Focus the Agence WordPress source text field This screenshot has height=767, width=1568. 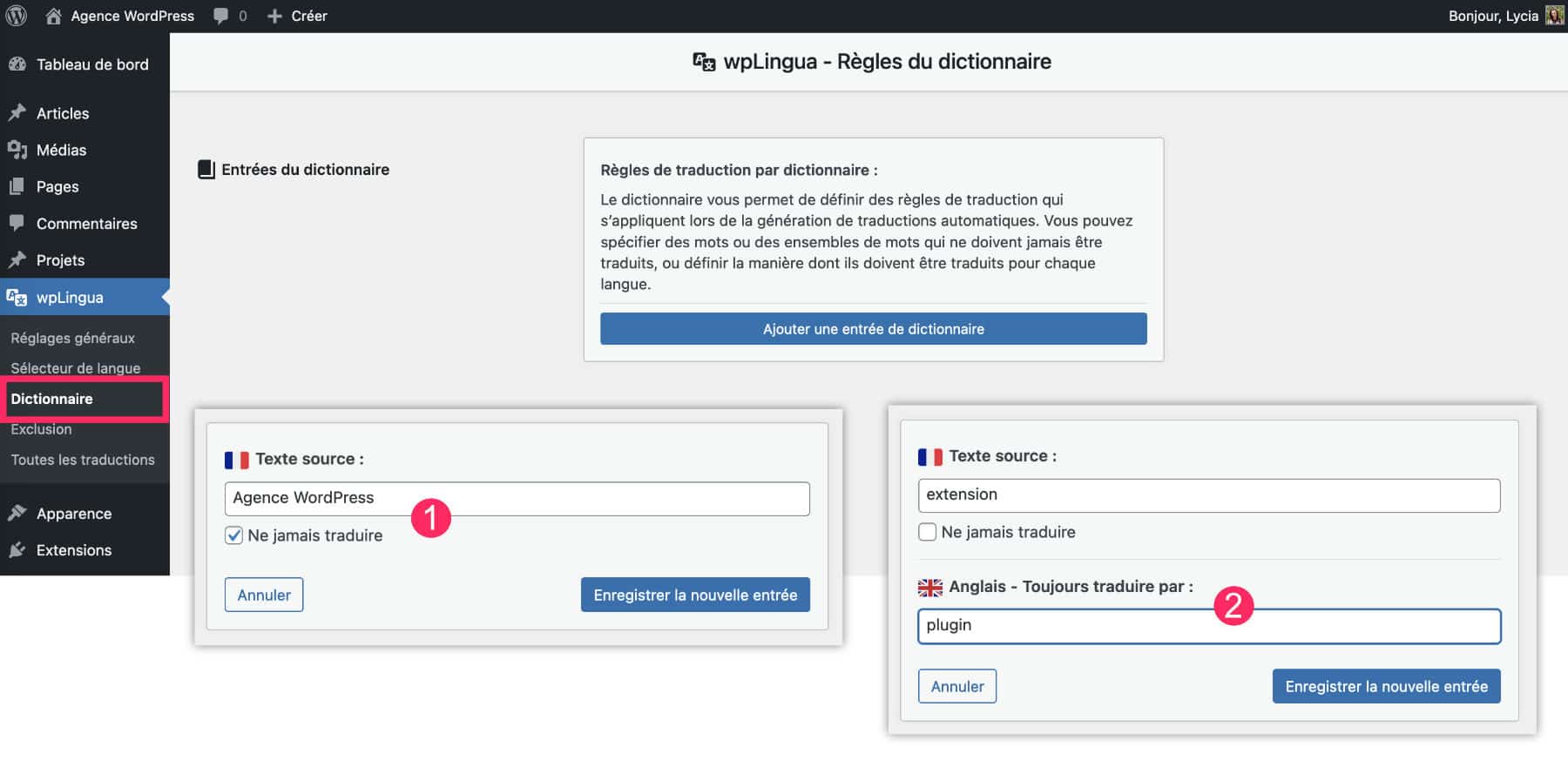coord(517,499)
